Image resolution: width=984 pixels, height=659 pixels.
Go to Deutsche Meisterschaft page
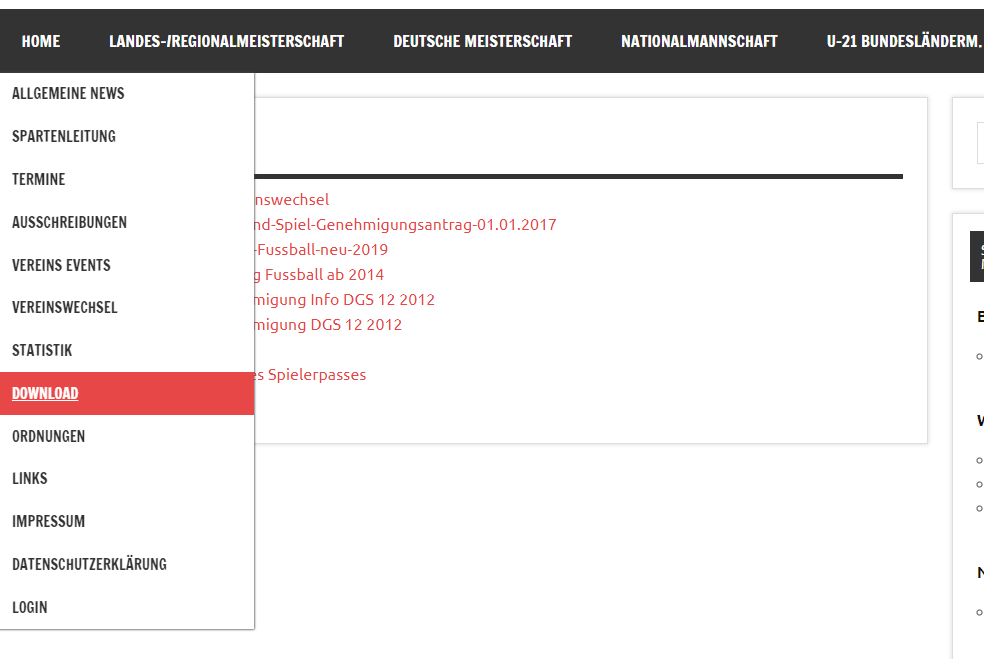point(482,41)
